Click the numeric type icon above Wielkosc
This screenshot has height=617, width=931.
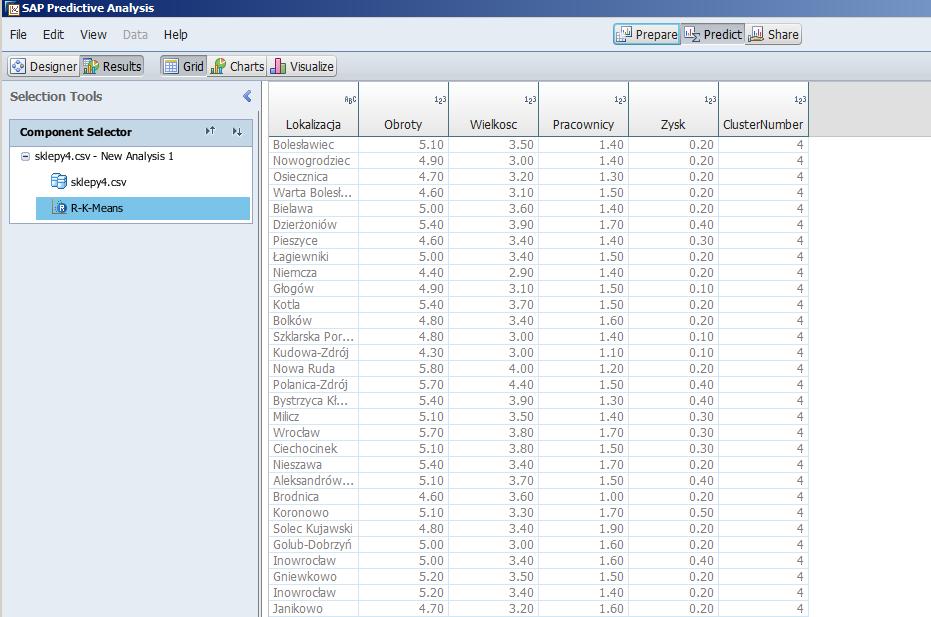530,100
